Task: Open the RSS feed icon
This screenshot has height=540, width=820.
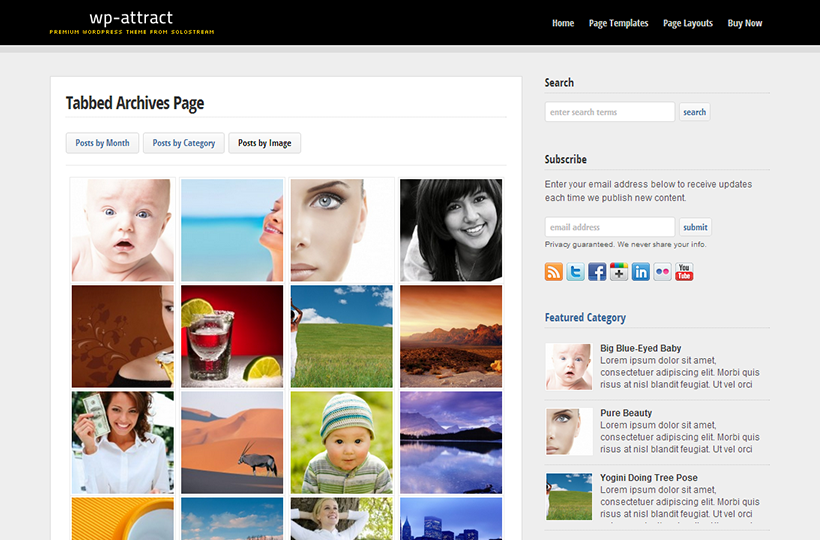Action: pyautogui.click(x=554, y=272)
